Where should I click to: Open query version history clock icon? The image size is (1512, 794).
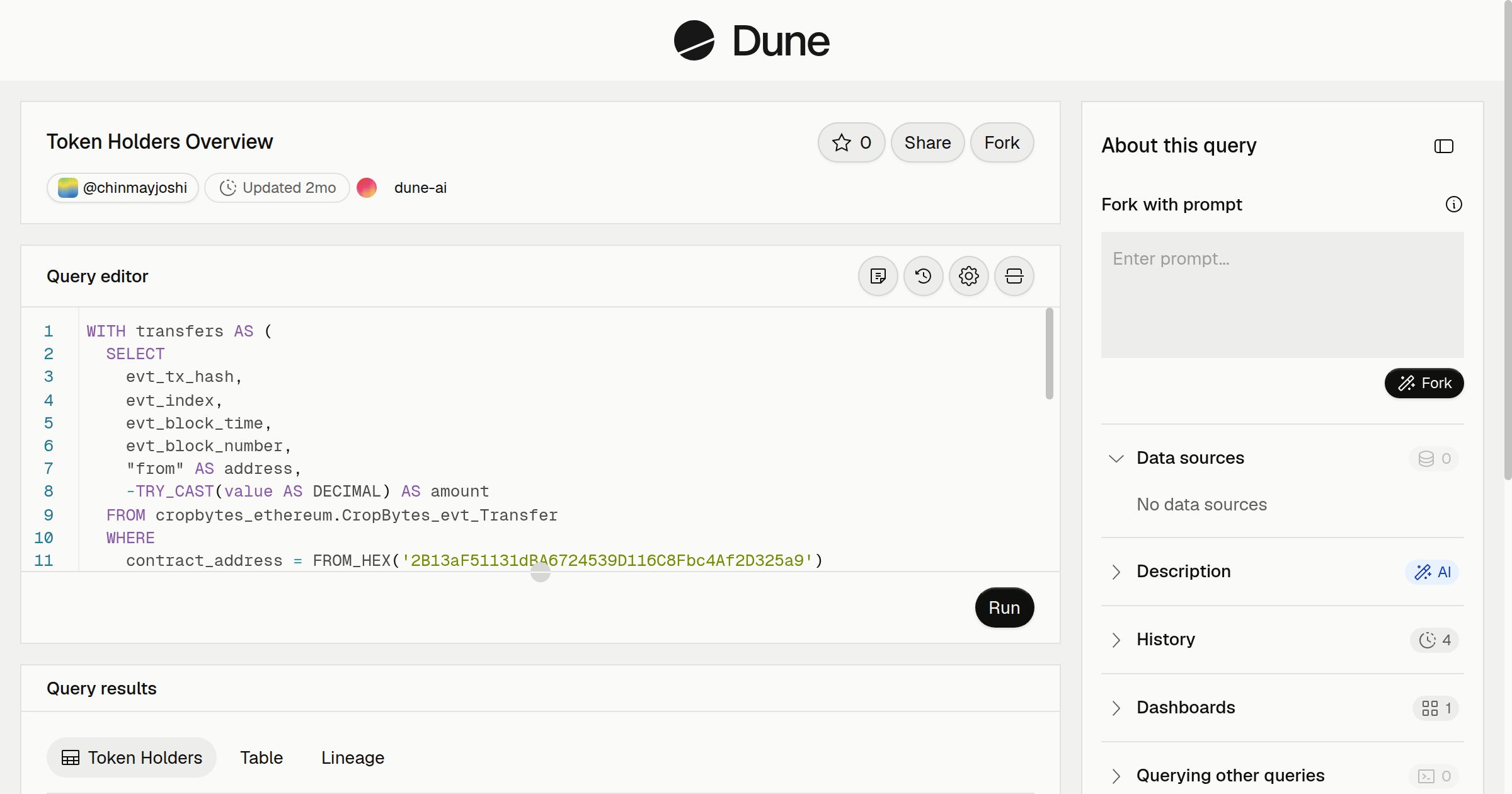pos(923,276)
